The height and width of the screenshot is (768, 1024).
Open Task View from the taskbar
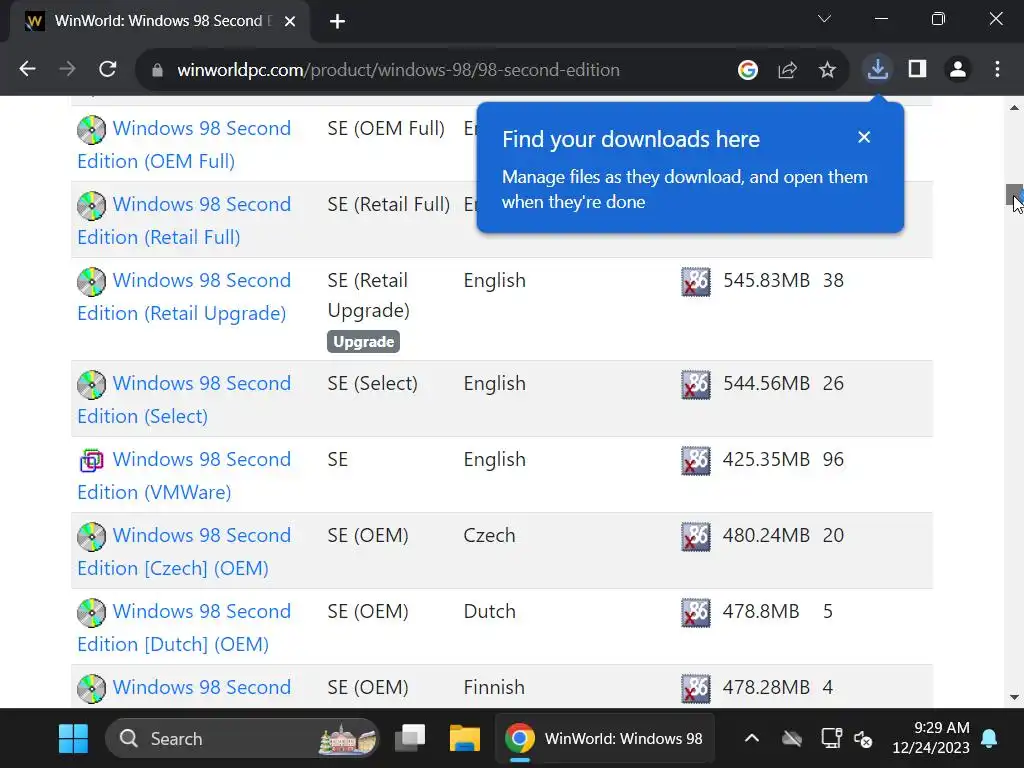point(410,739)
